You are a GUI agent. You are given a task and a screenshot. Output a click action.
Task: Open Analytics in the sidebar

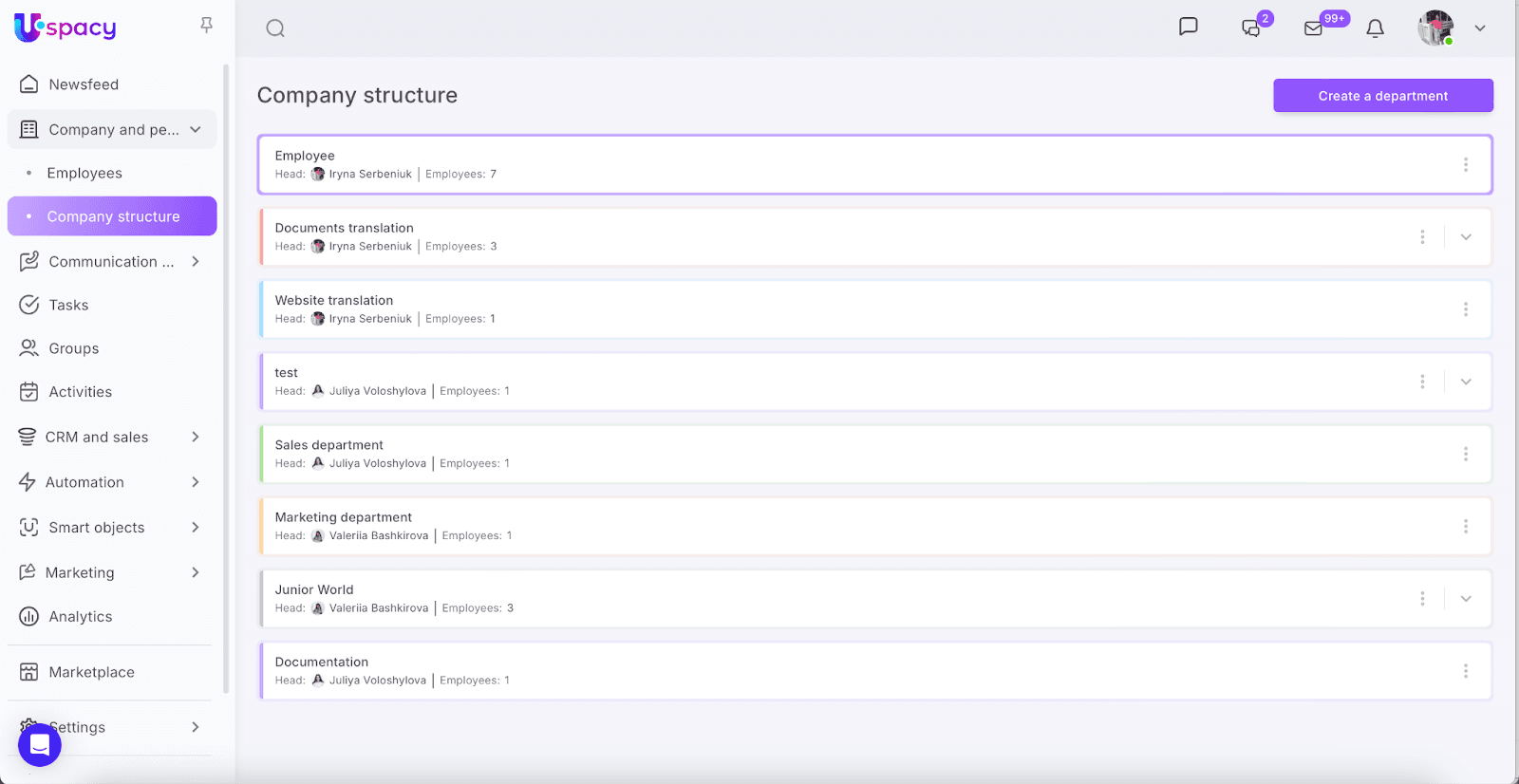point(81,617)
